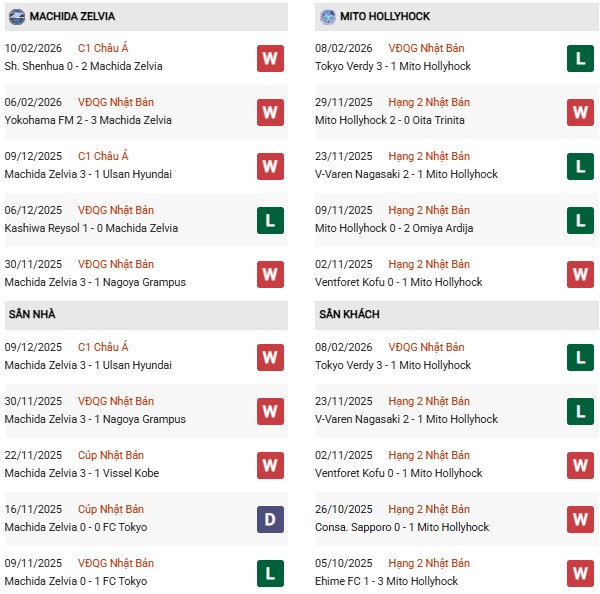Click the W badge for Oita Trinita match
Screen dimensions: 600x594
click(581, 112)
